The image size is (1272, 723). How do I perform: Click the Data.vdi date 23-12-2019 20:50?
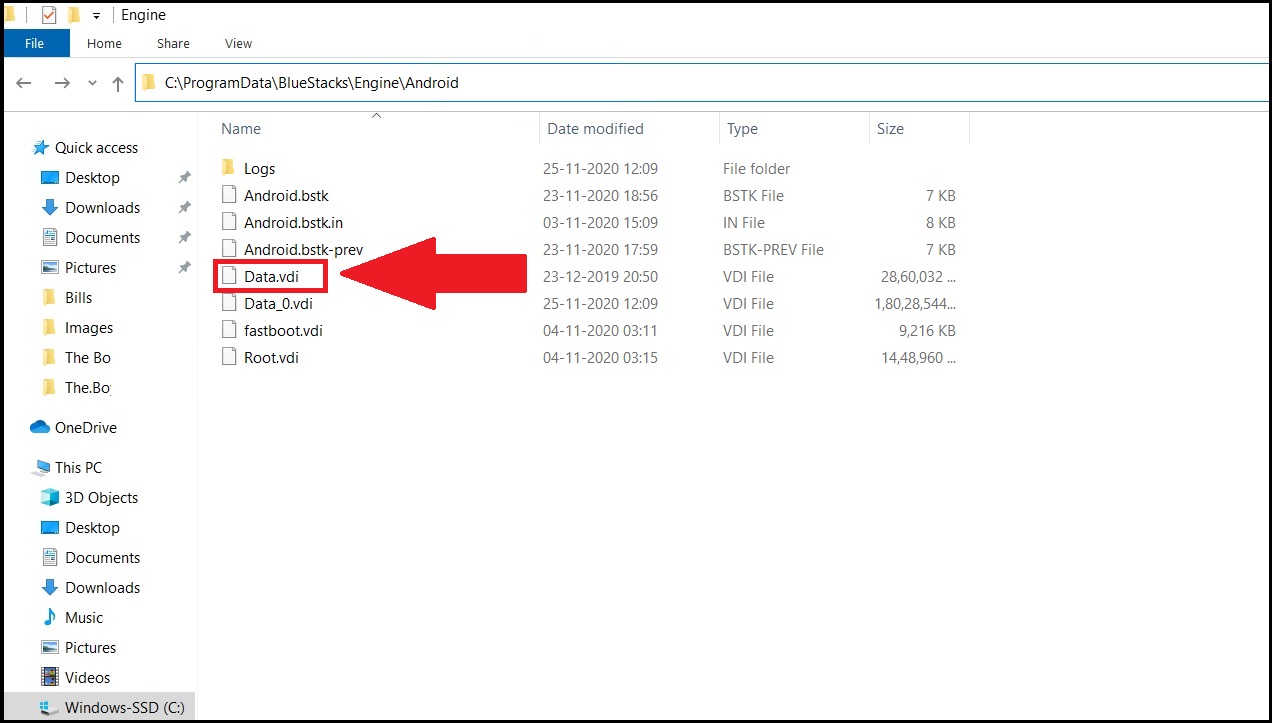pyautogui.click(x=600, y=276)
